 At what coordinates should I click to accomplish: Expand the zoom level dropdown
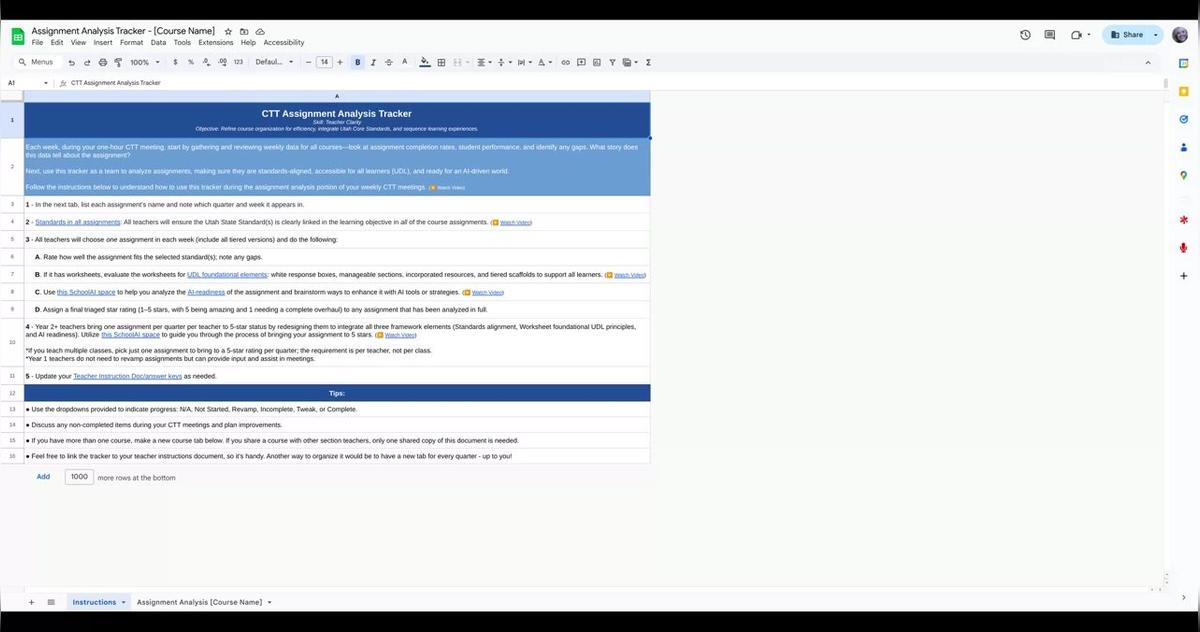(143, 62)
